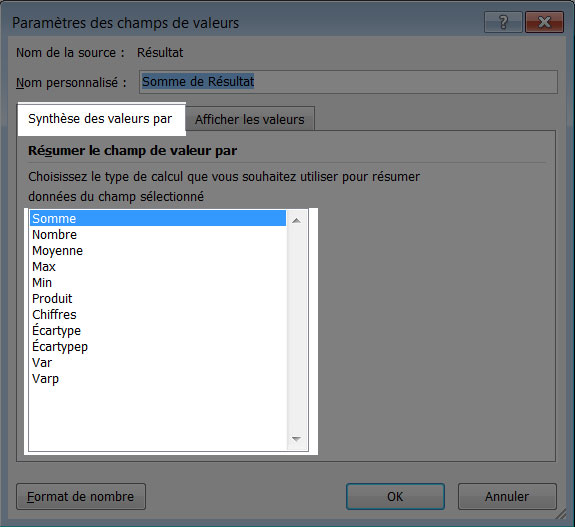Screen dimensions: 575x527
Task: Open Format de nombre settings
Action: click(81, 497)
